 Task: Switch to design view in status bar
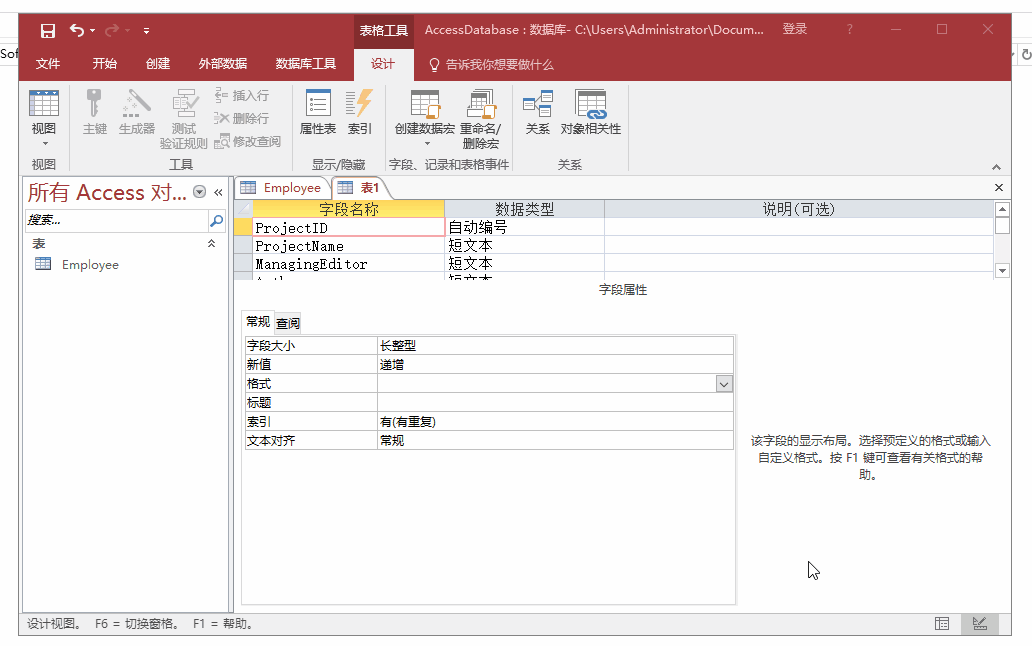pos(979,623)
